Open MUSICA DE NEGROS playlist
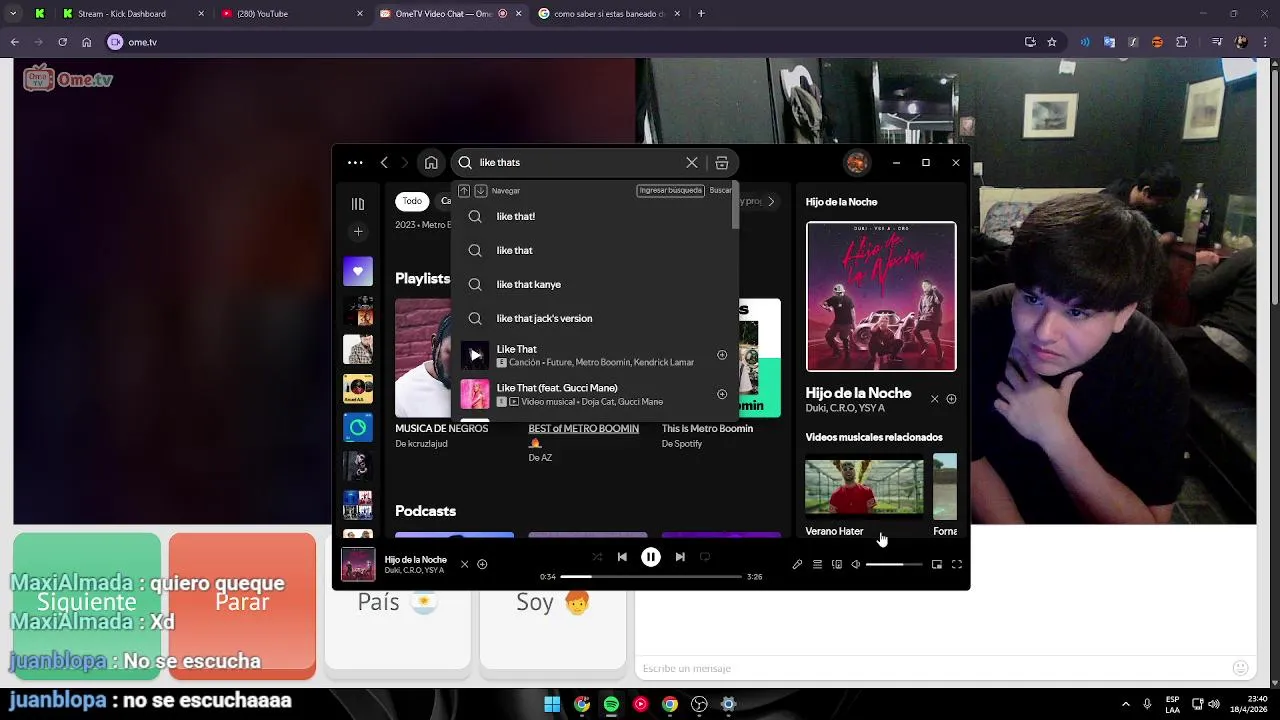 [441, 428]
